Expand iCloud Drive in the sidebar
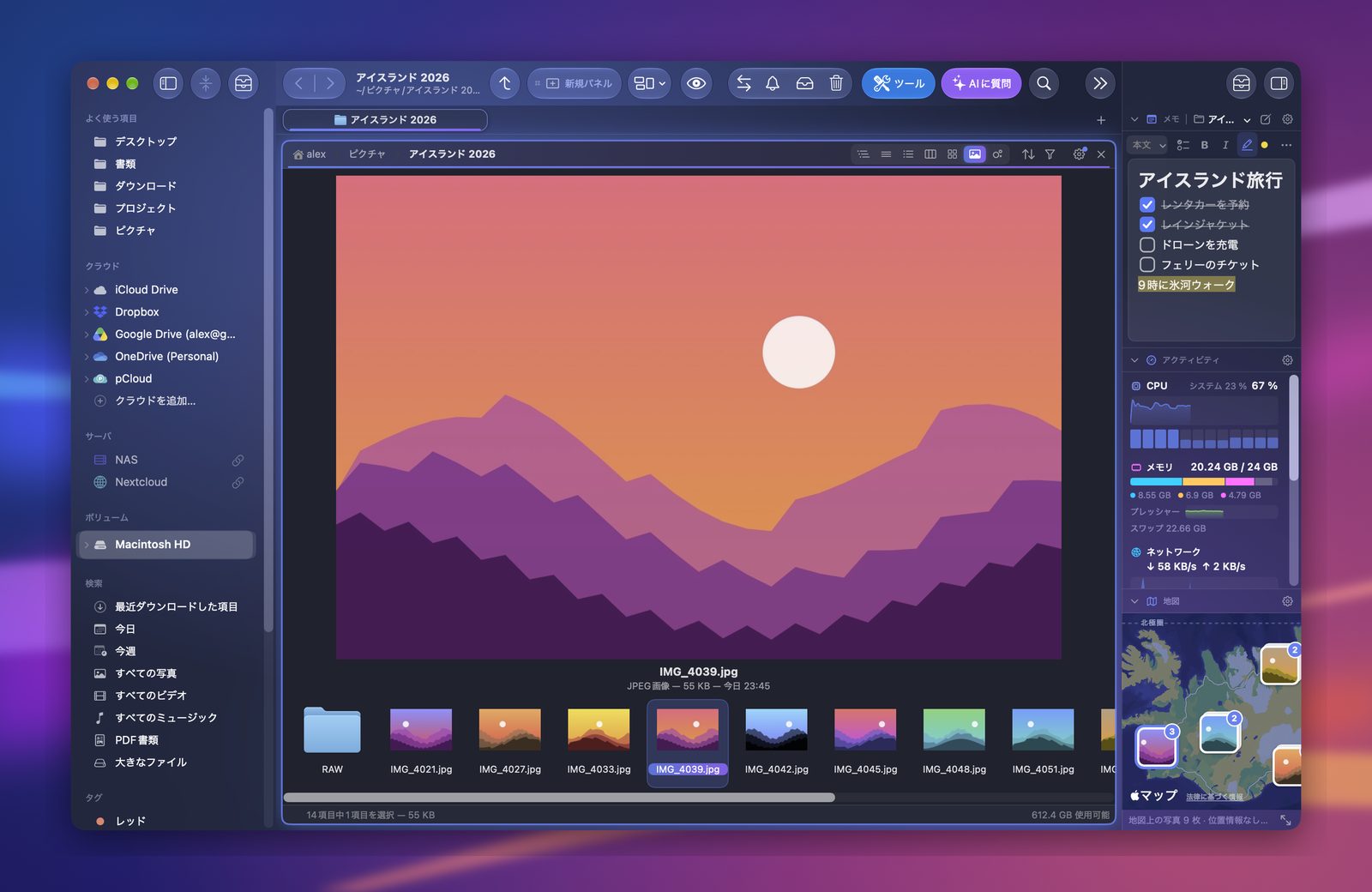1372x892 pixels. click(x=87, y=290)
